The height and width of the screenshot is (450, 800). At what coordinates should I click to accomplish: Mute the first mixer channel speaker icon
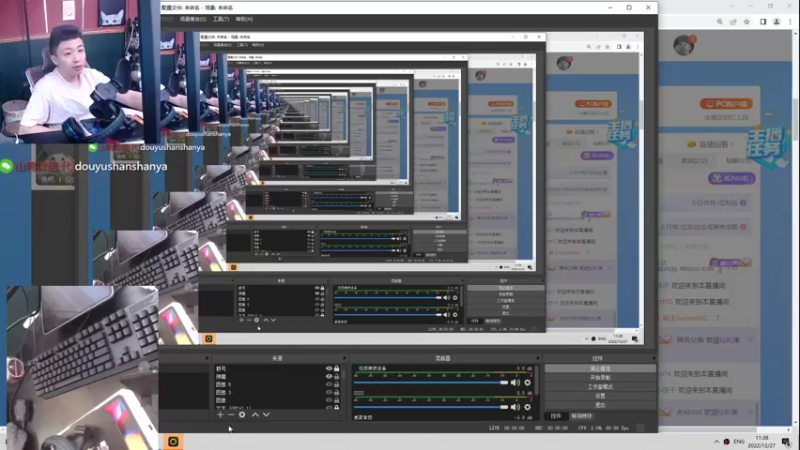tap(515, 382)
